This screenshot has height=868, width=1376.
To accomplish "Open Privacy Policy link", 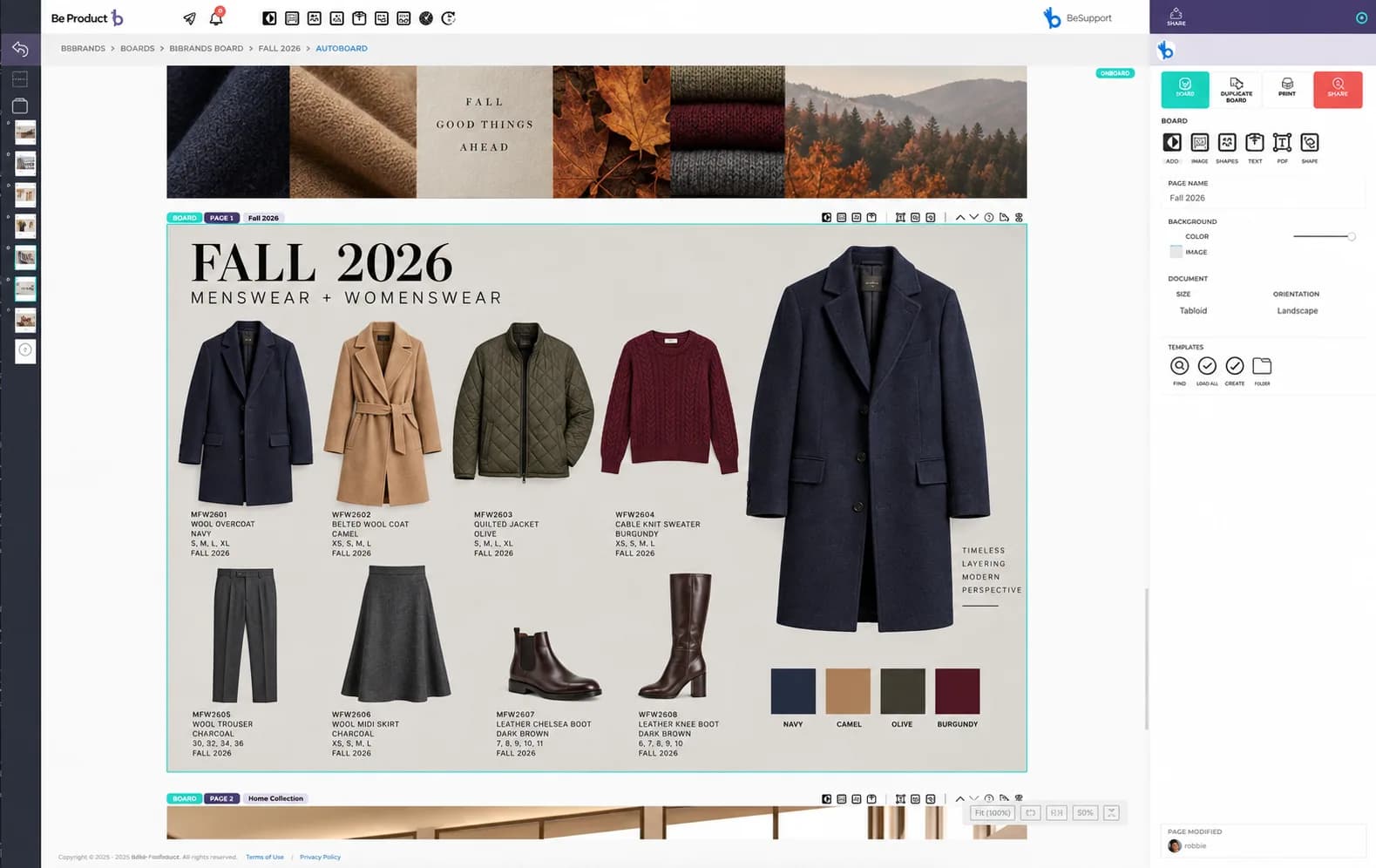I will [320, 858].
